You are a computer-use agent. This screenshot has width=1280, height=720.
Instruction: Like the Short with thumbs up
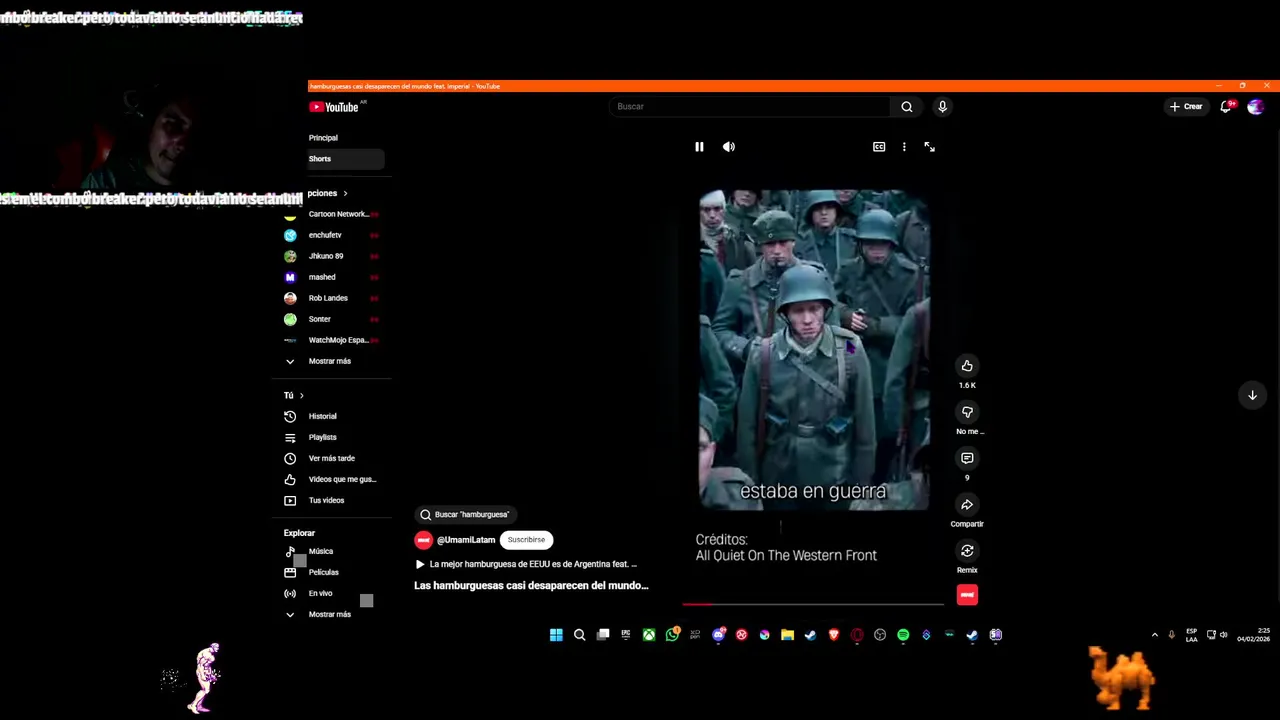(x=967, y=366)
